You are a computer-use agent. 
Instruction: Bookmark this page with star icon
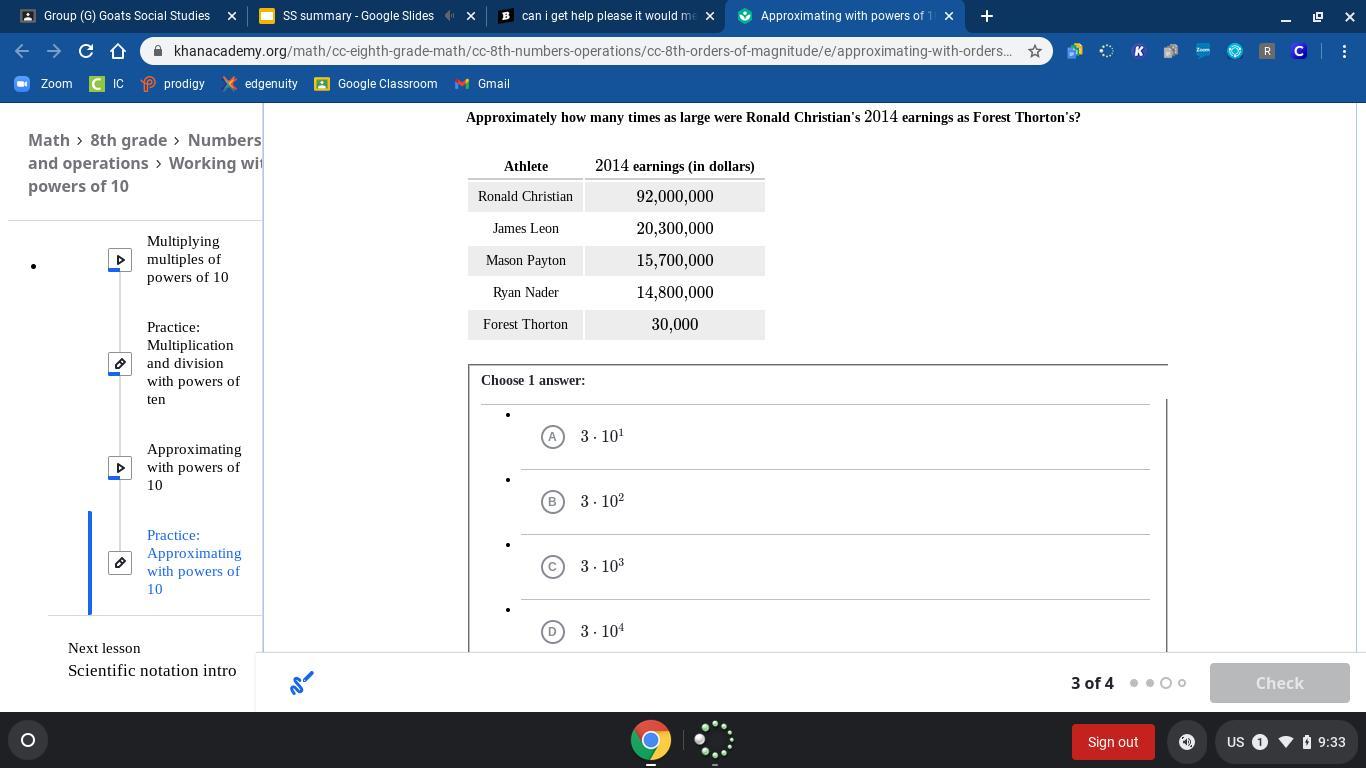[x=1035, y=51]
